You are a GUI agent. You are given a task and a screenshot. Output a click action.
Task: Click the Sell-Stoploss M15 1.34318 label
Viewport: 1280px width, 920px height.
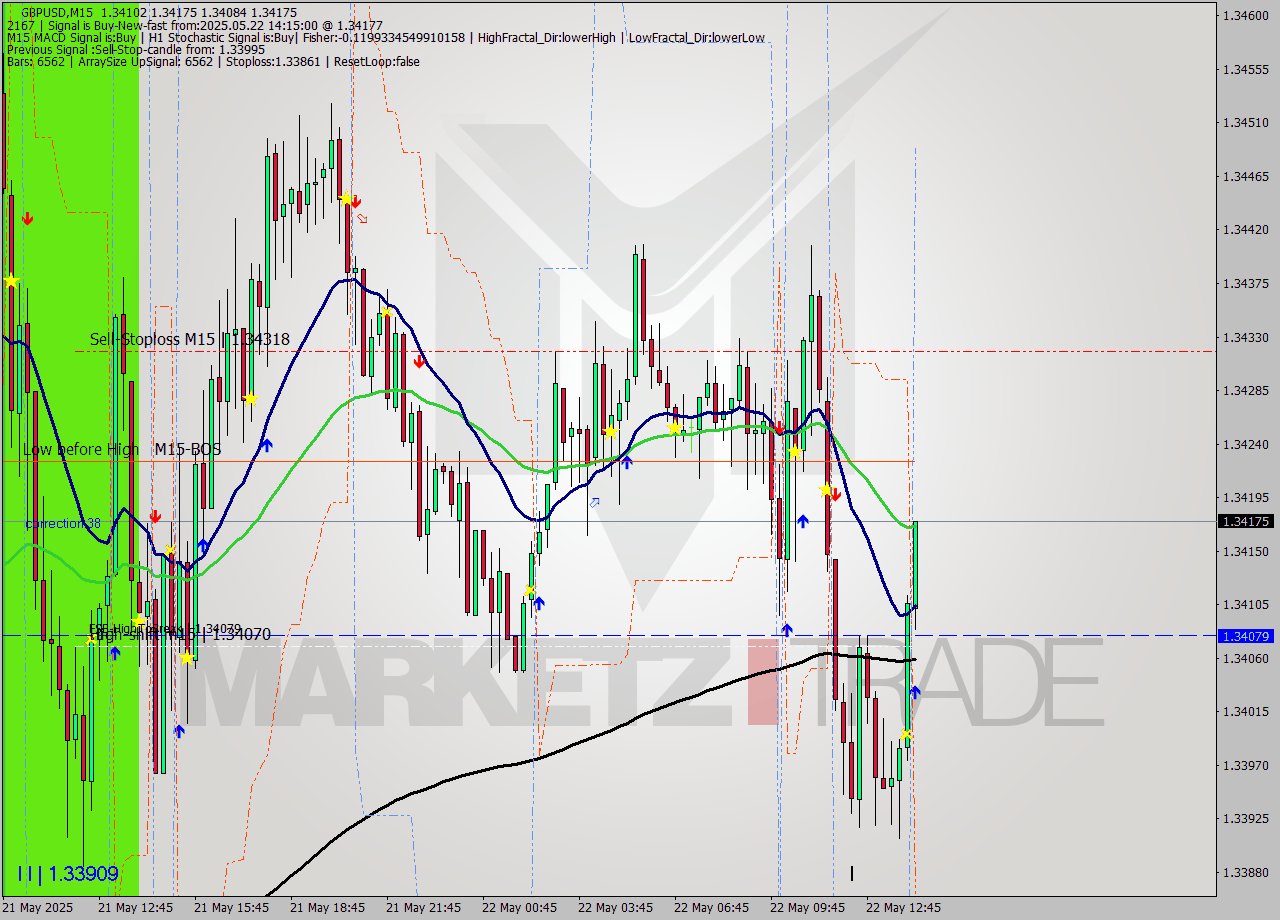[188, 340]
